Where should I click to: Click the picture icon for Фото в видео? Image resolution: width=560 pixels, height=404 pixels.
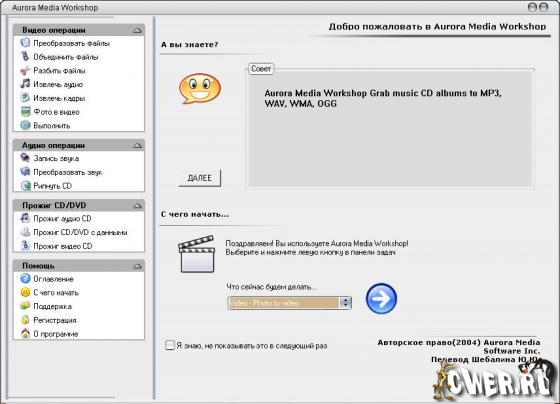tap(25, 111)
